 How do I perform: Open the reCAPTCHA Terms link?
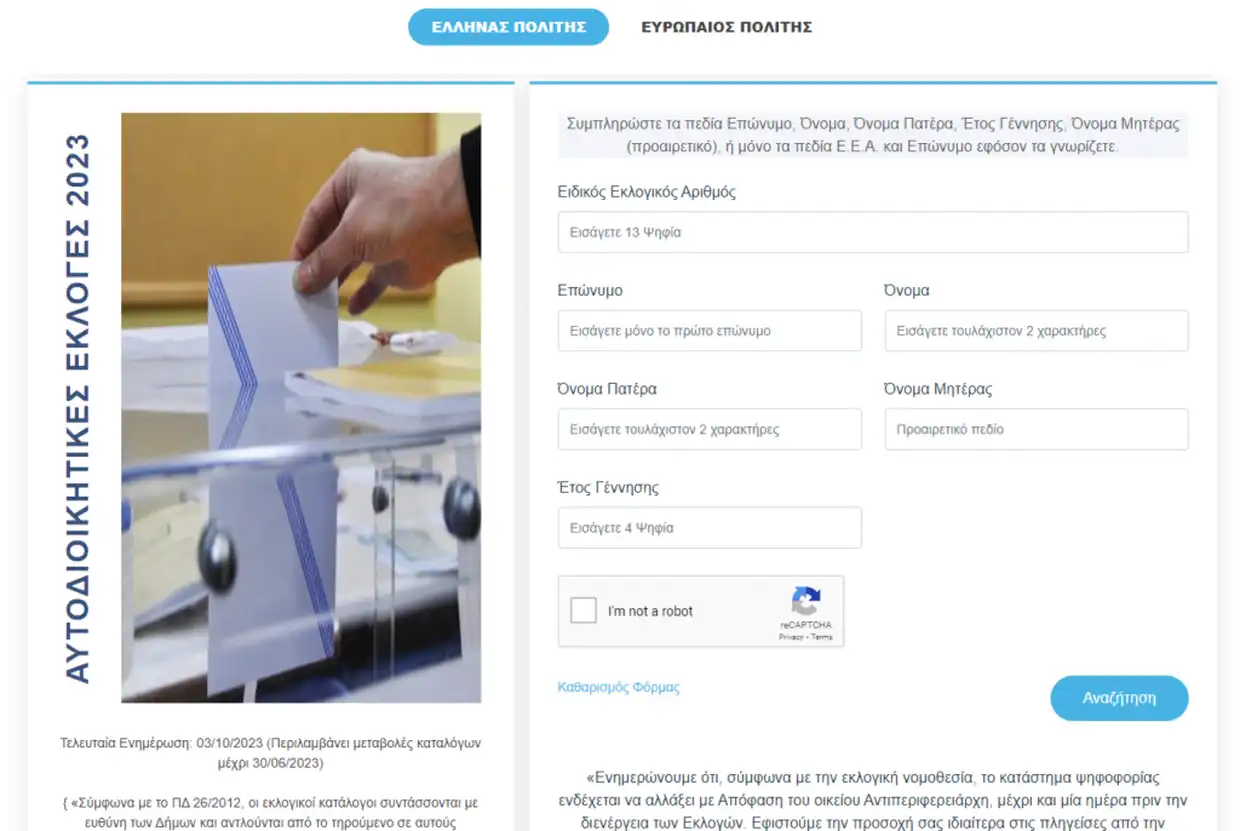[822, 637]
